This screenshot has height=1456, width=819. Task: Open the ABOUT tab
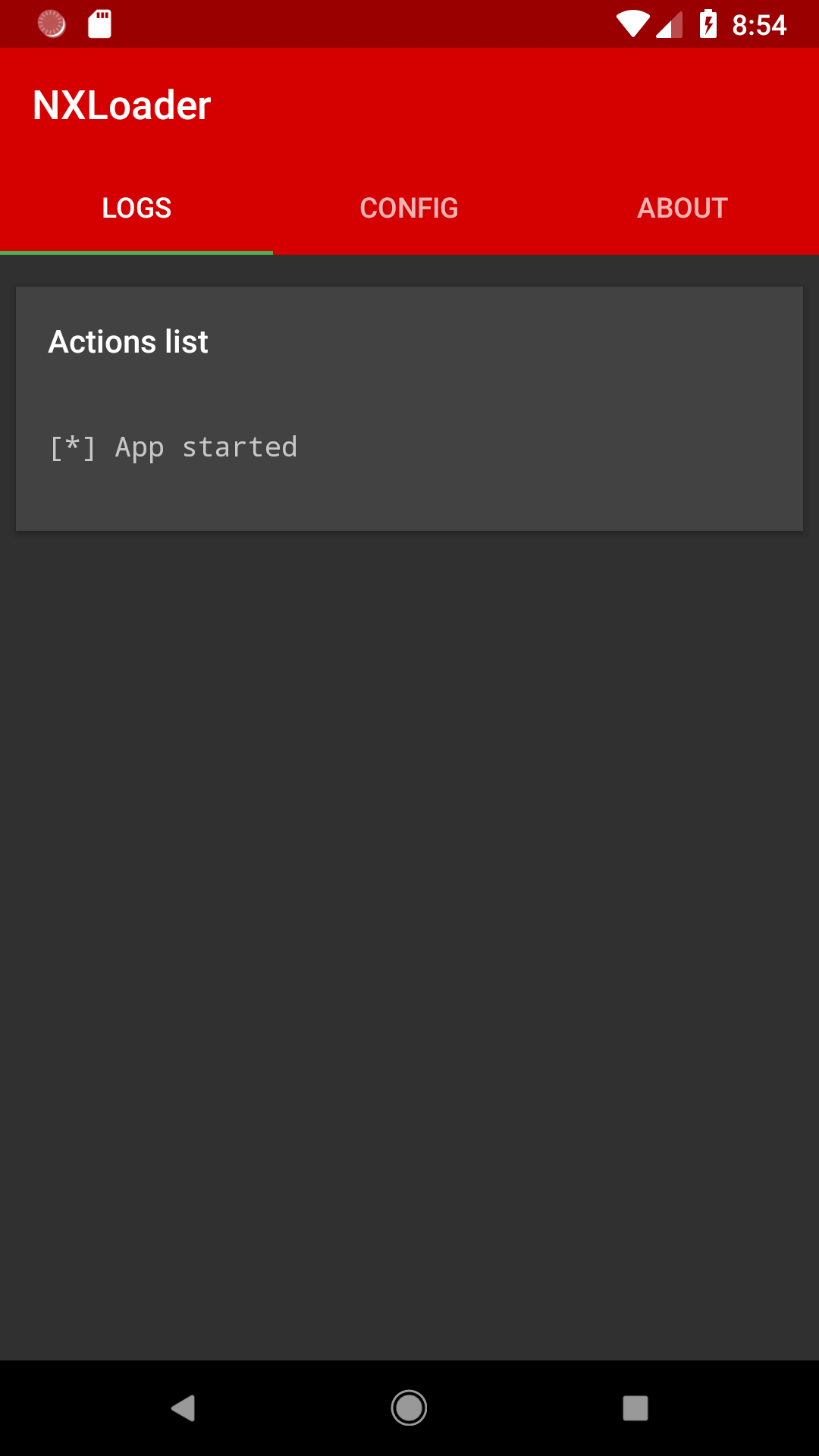pyautogui.click(x=682, y=208)
